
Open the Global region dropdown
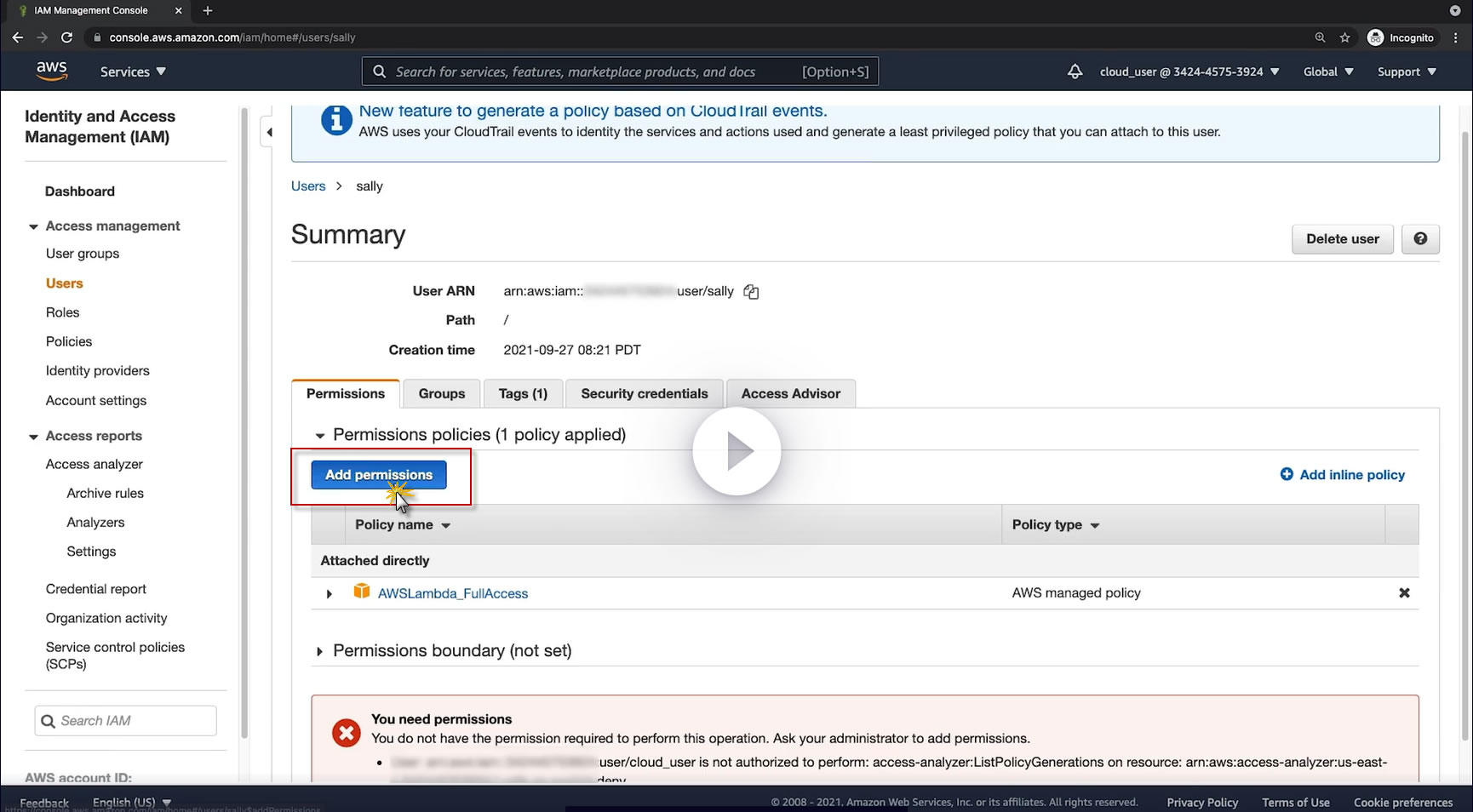[x=1327, y=71]
